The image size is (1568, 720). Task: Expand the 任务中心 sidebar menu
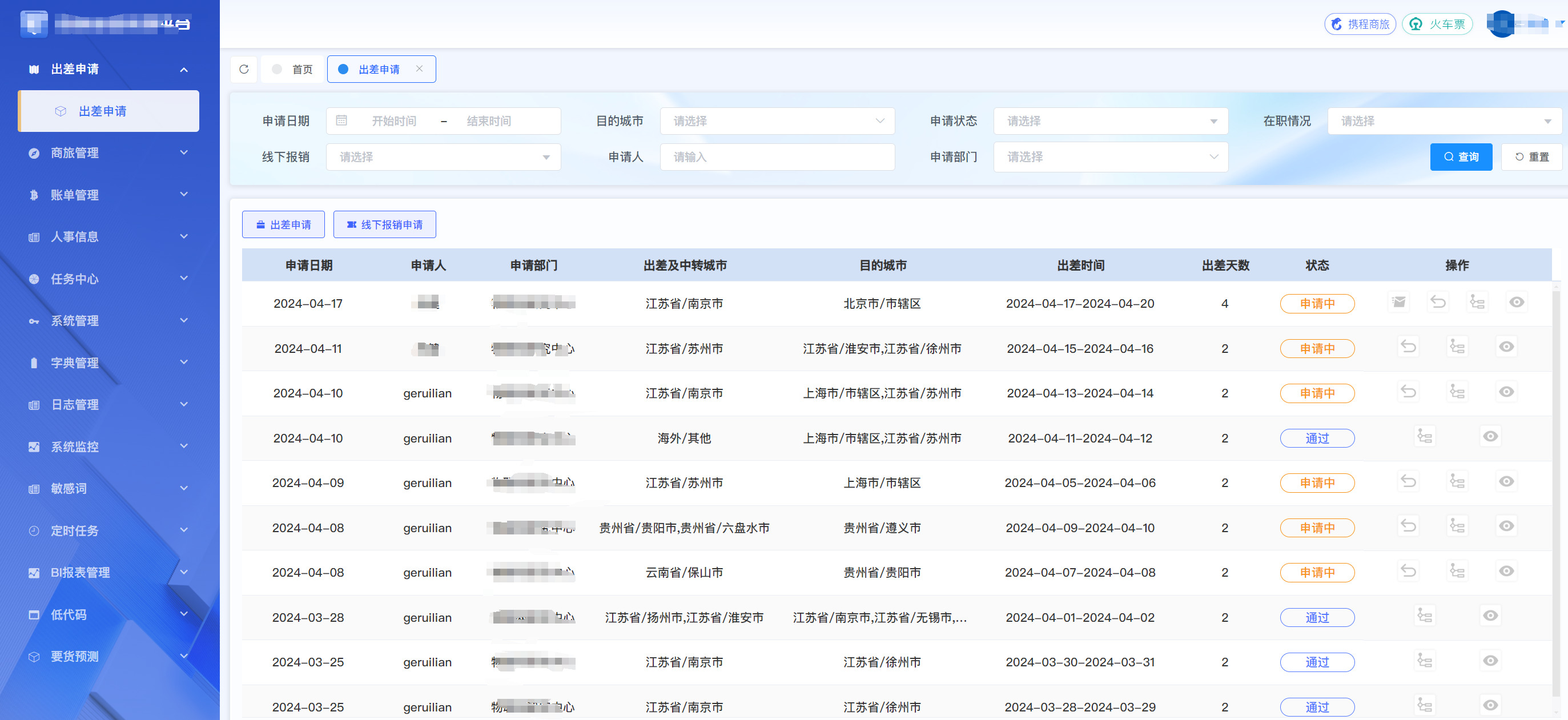(110, 279)
